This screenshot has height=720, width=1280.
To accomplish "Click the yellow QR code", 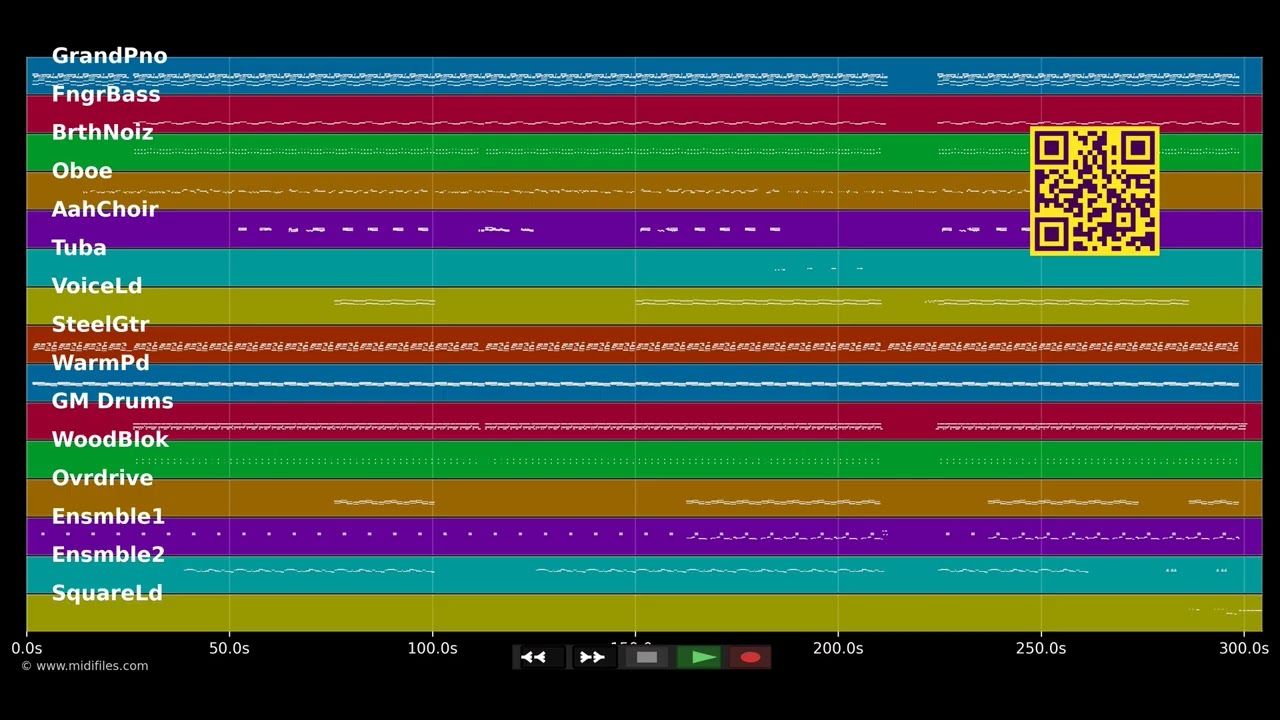I will (x=1095, y=191).
